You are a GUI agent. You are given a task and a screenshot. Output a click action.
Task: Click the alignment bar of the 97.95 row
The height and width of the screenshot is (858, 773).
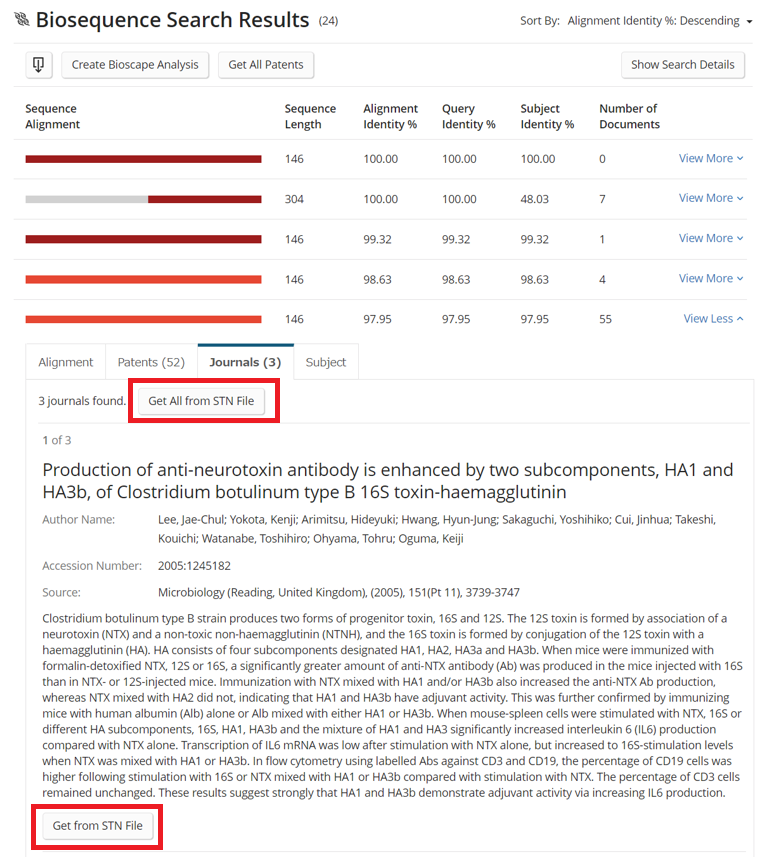[x=143, y=320]
